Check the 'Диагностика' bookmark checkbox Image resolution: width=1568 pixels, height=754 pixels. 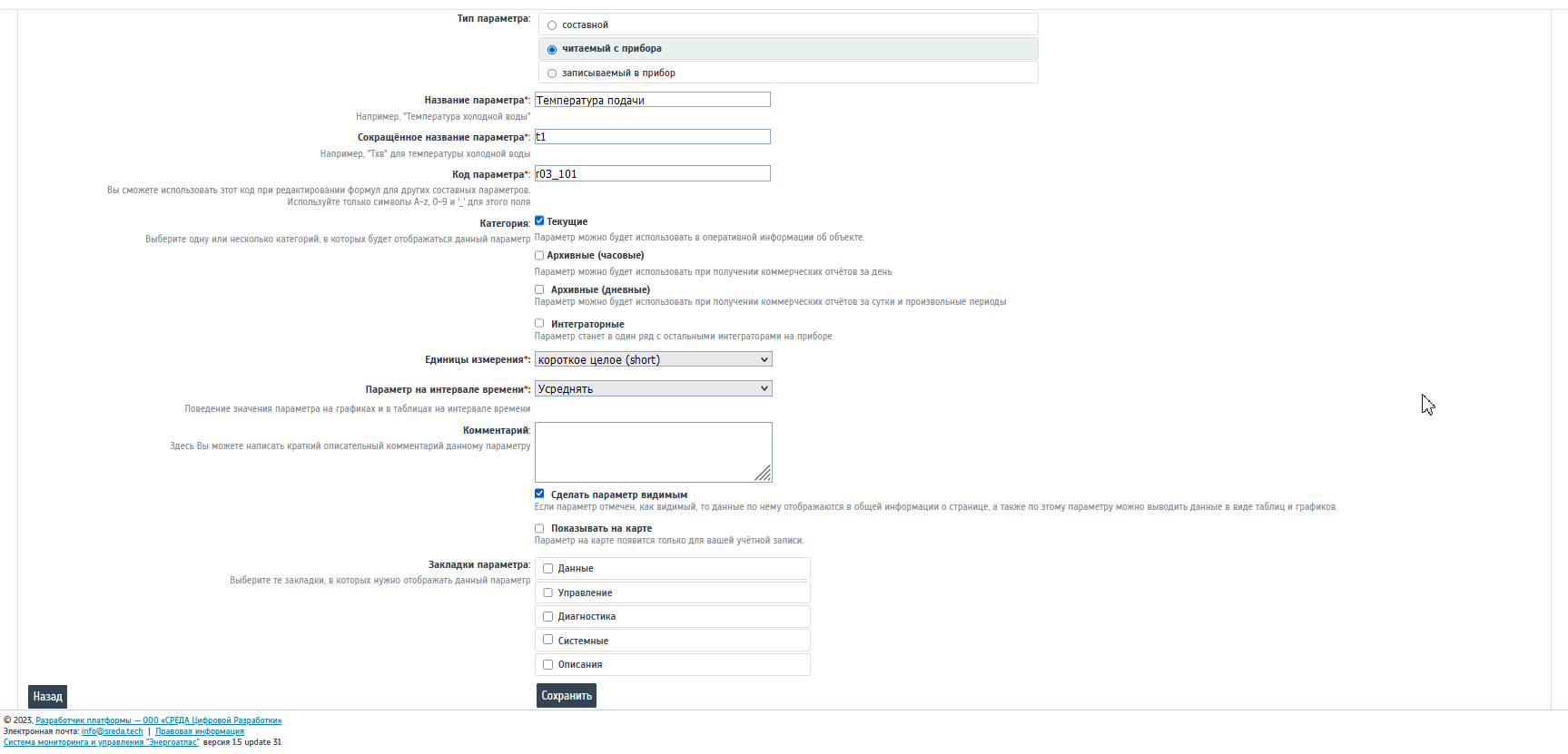(x=548, y=617)
